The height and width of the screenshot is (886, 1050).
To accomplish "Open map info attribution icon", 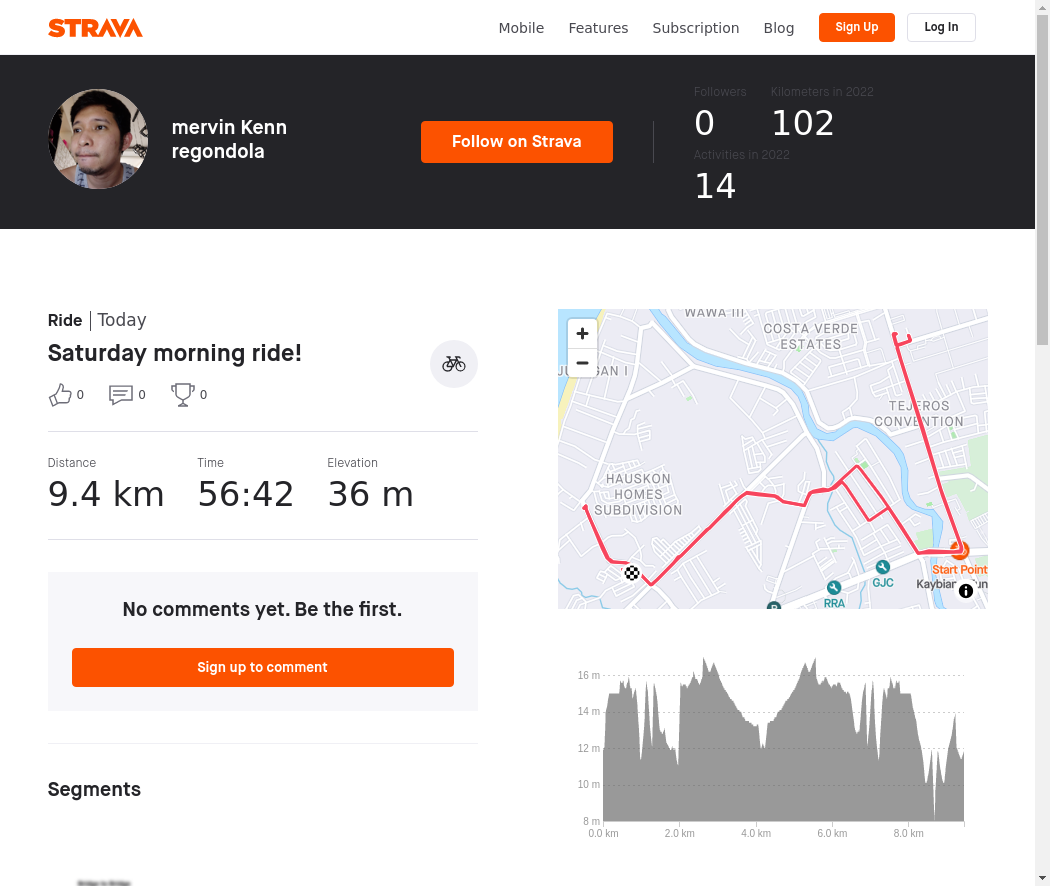I will click(966, 591).
